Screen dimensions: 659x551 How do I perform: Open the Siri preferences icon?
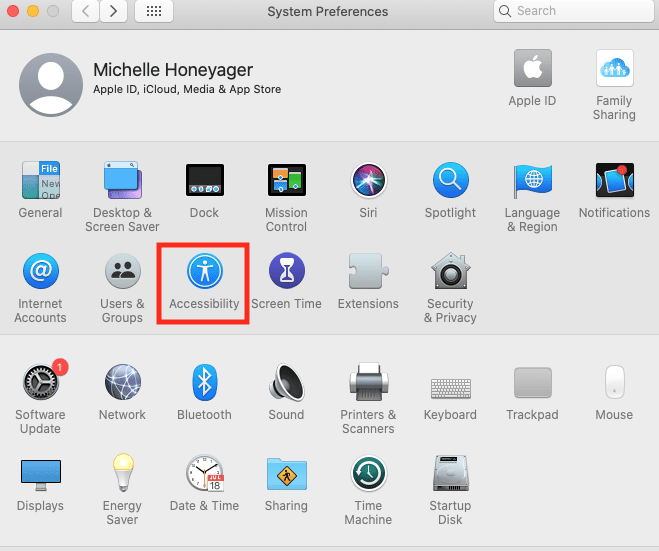[368, 181]
